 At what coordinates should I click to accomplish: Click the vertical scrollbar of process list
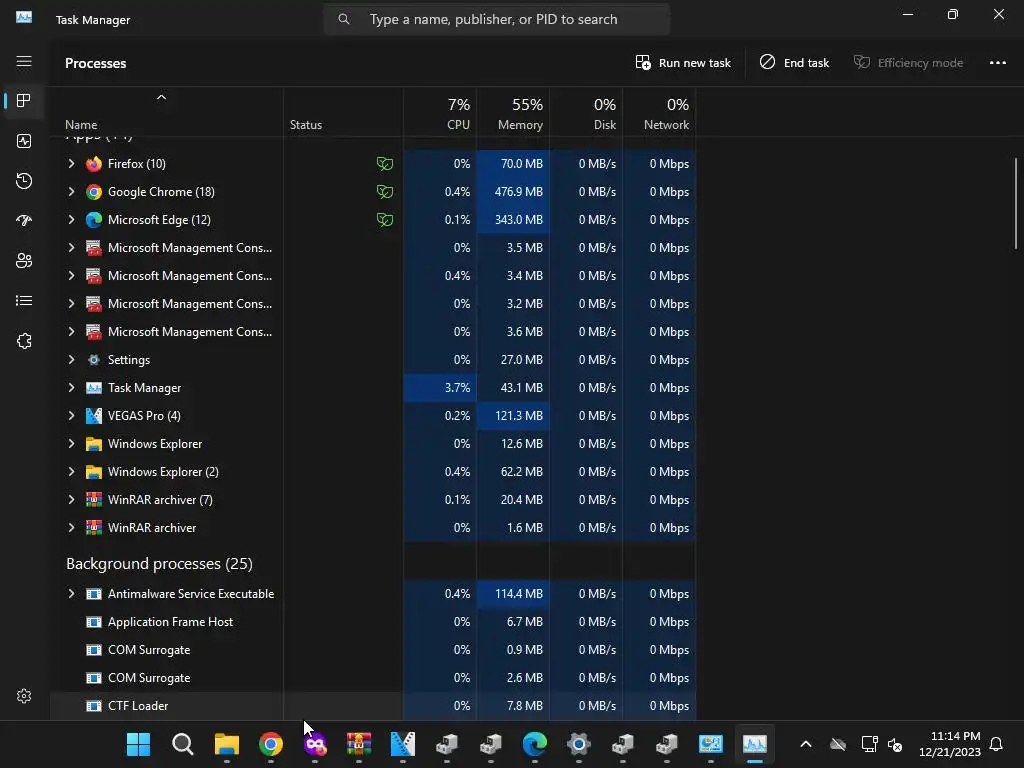click(1016, 203)
